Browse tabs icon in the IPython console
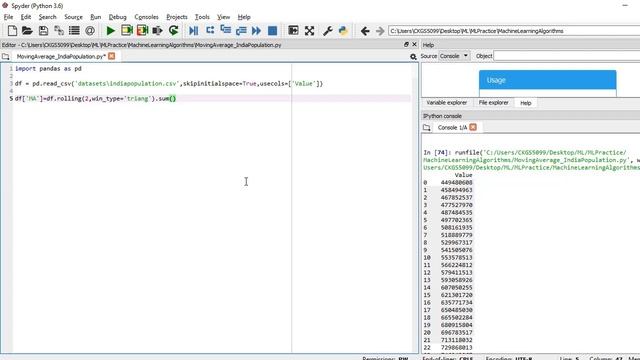 tap(427, 128)
